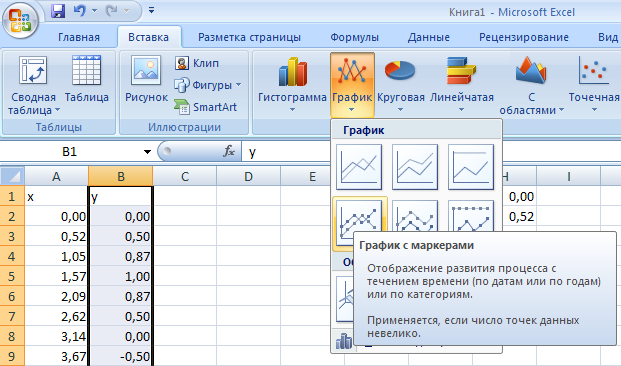Click cell B9 with value -0,50
The height and width of the screenshot is (366, 621).
pos(120,356)
